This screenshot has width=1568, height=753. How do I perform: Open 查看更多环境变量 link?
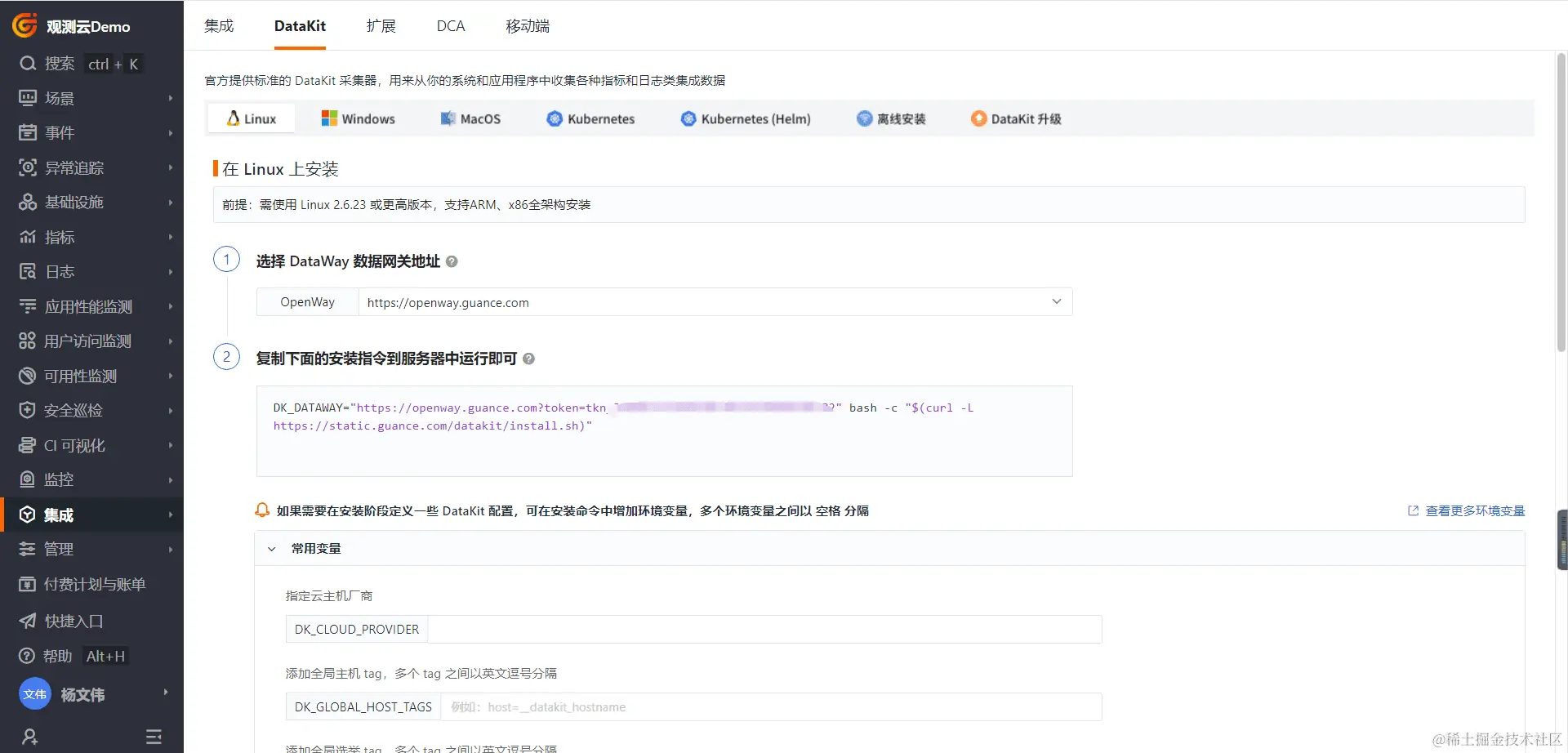click(x=1466, y=510)
